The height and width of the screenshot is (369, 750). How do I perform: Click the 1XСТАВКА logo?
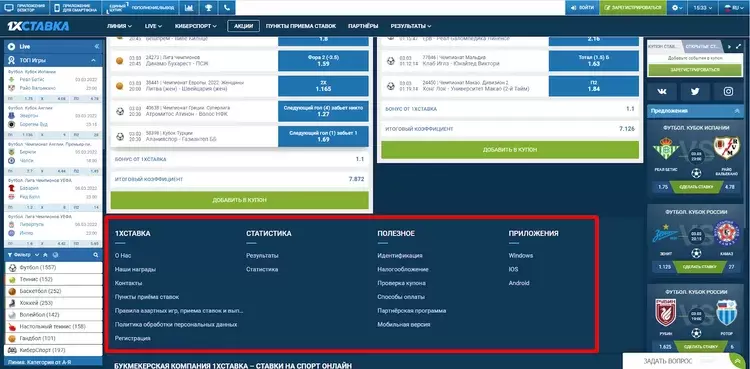(x=38, y=26)
